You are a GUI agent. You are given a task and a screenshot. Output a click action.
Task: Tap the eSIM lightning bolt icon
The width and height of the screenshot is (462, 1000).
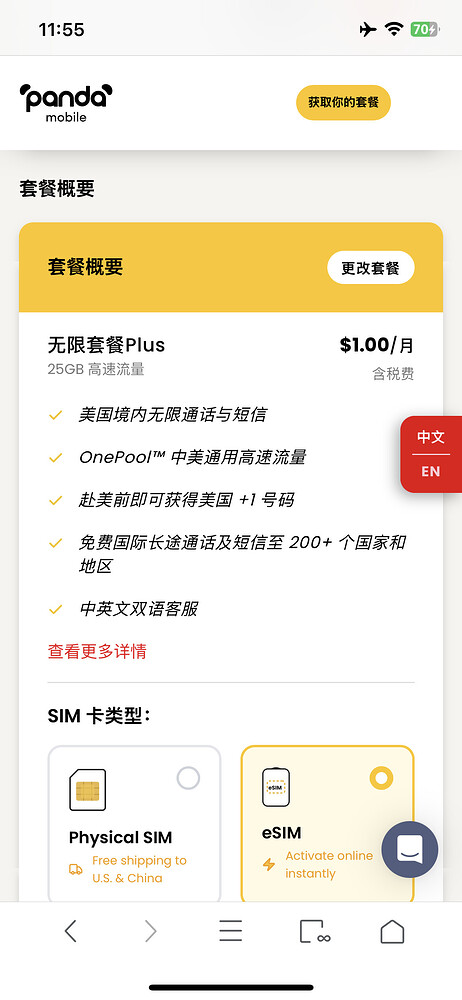[269, 865]
